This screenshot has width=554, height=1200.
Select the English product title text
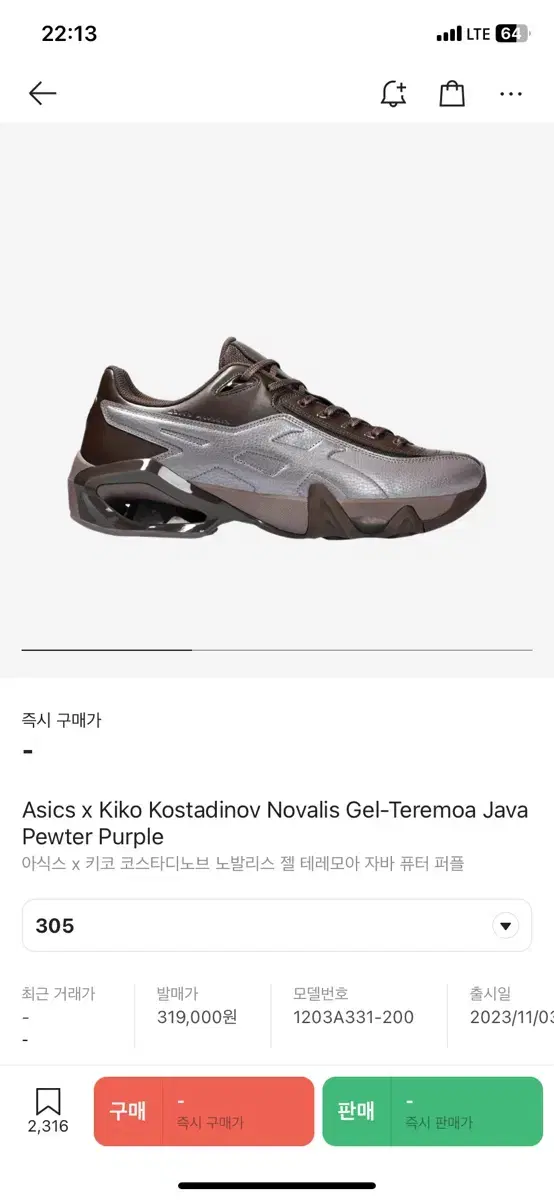275,823
